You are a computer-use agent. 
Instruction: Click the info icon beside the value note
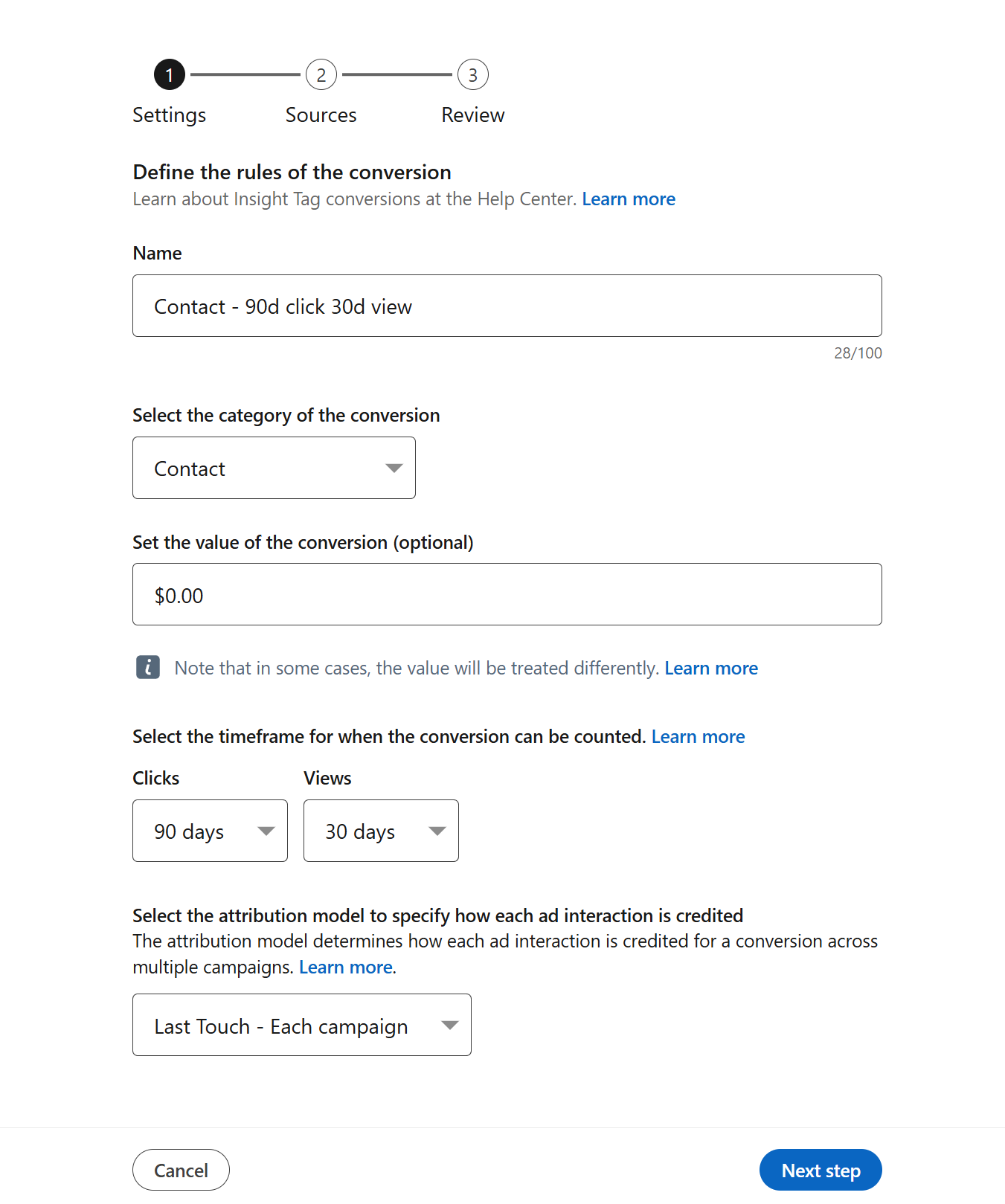point(148,667)
